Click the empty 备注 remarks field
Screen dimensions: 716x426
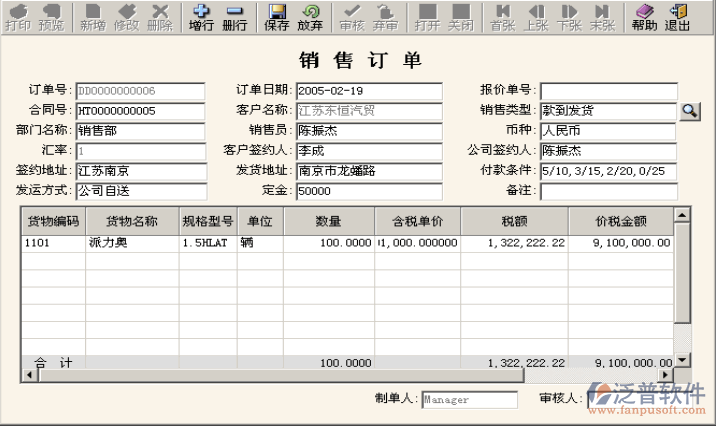[608, 191]
